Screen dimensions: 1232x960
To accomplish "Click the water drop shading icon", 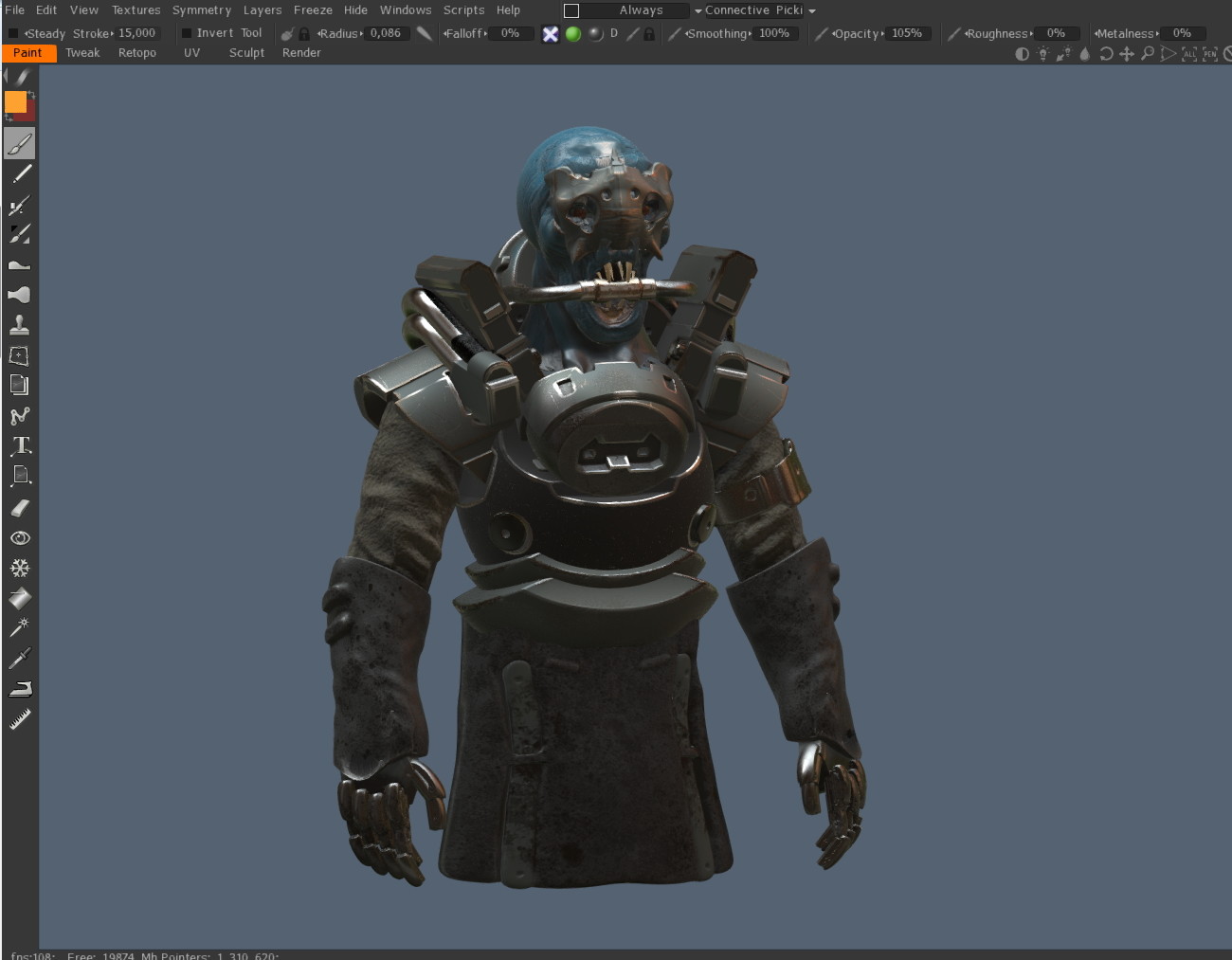I will [1085, 54].
